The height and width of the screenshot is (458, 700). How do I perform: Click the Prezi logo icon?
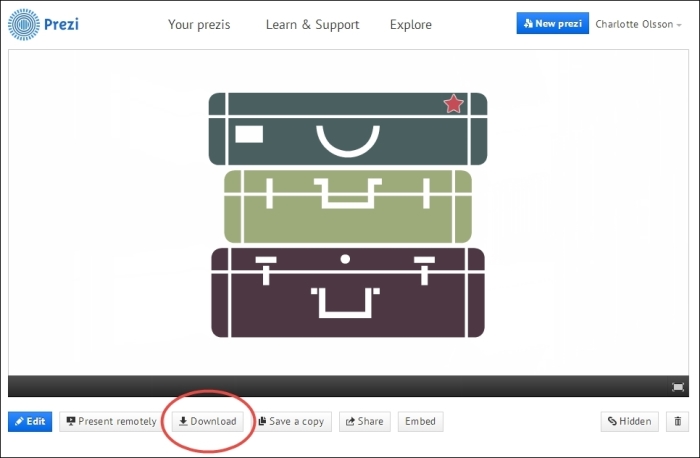pyautogui.click(x=23, y=24)
